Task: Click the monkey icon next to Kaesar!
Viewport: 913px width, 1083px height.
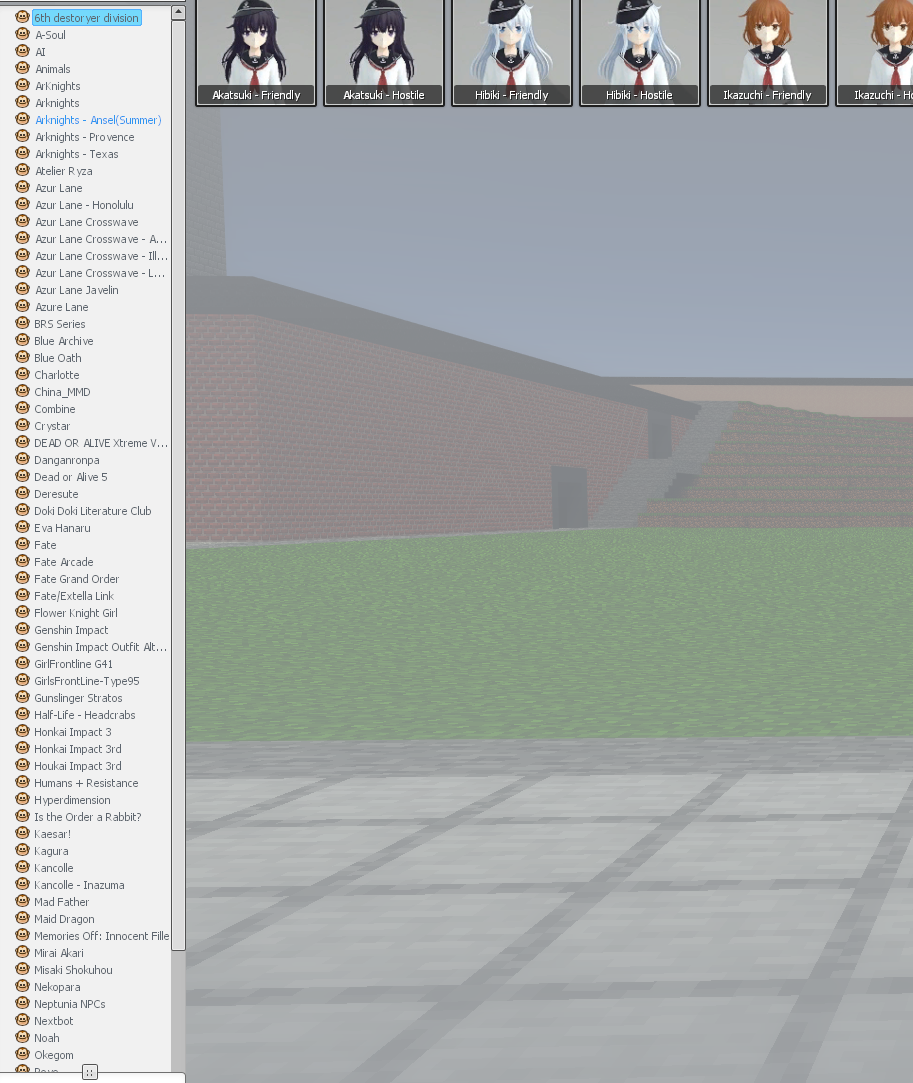Action: [23, 833]
